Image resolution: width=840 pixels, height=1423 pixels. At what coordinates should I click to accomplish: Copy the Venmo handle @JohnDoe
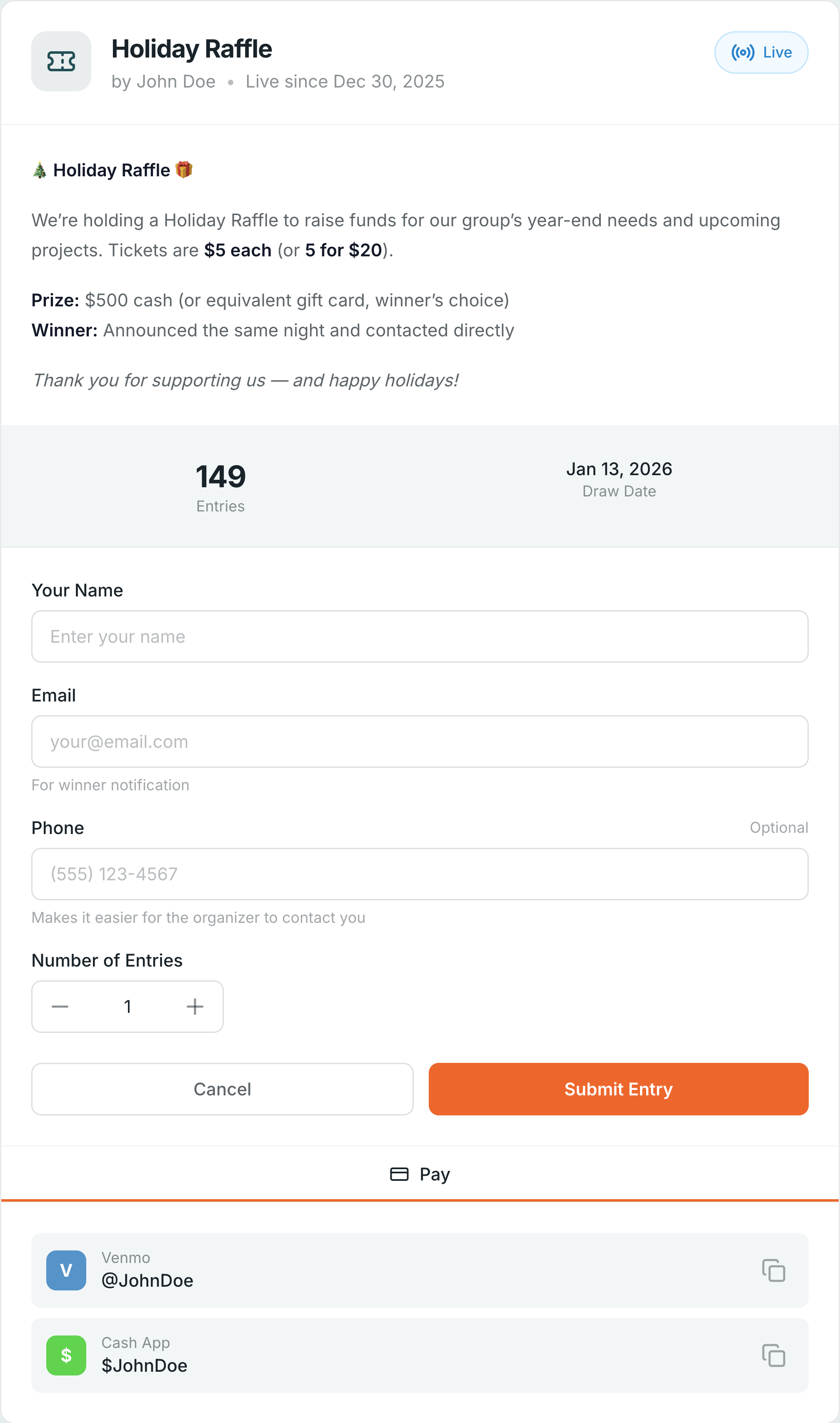(x=774, y=1271)
